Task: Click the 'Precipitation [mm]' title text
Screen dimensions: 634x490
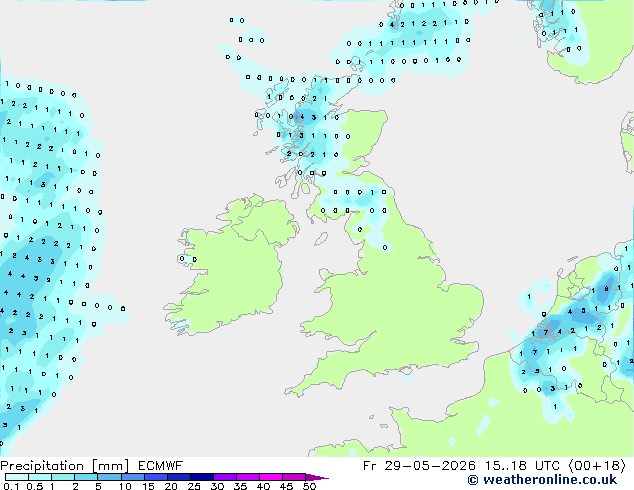Action: [64, 466]
